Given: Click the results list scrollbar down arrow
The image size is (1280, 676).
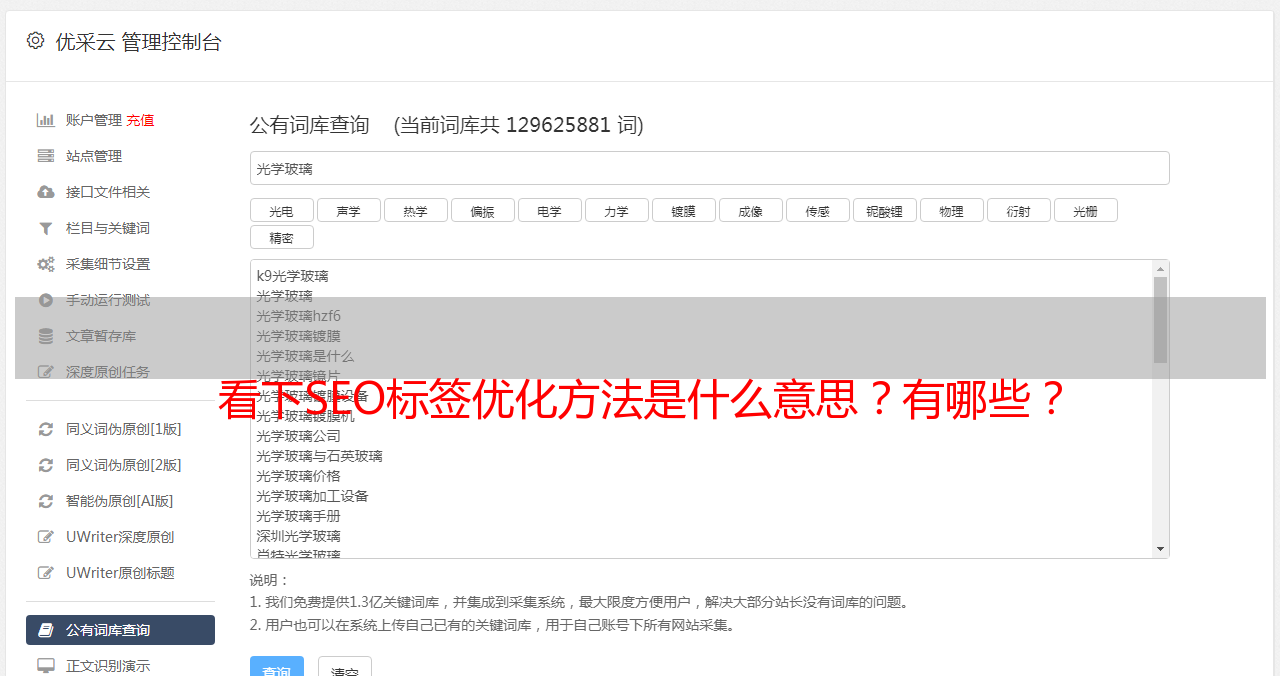Looking at the screenshot, I should point(1160,549).
